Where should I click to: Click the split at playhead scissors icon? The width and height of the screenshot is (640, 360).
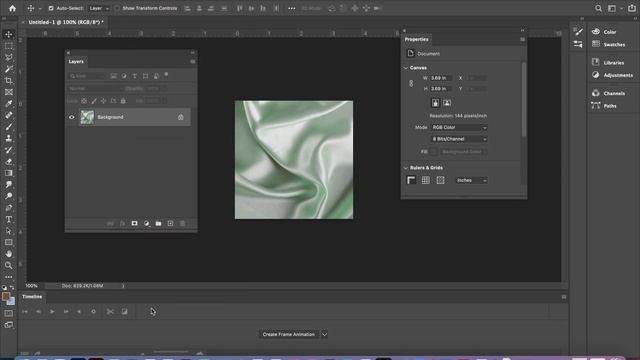[x=110, y=311]
